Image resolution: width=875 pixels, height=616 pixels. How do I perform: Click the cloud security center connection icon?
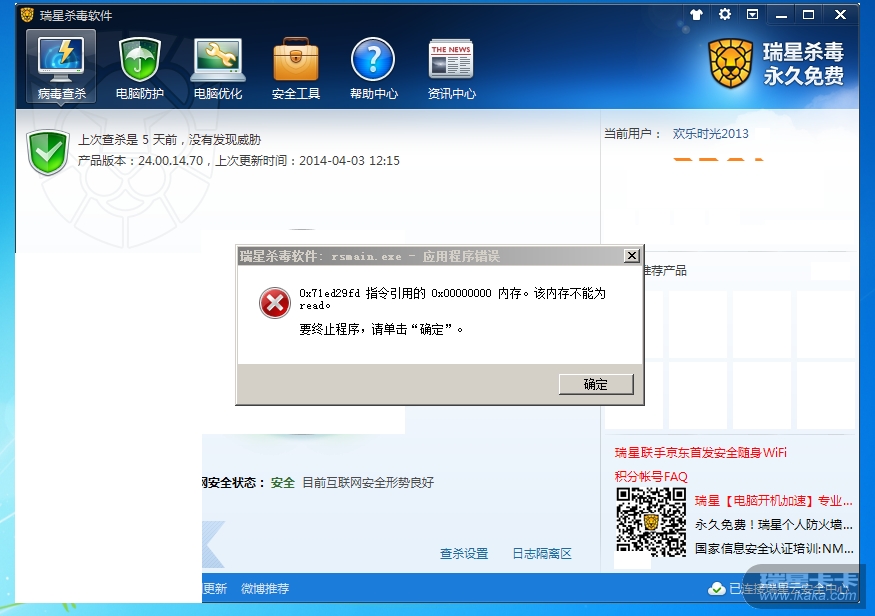(717, 589)
